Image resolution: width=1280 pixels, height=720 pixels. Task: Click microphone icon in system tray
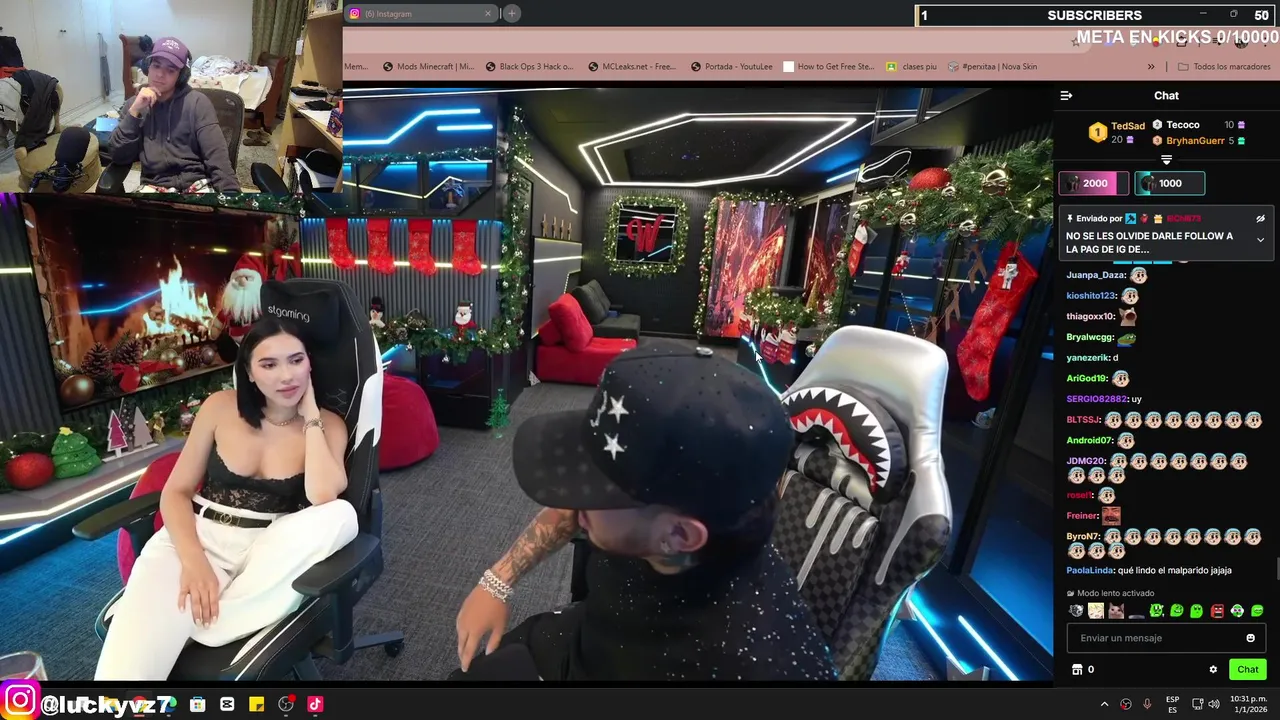[1147, 704]
